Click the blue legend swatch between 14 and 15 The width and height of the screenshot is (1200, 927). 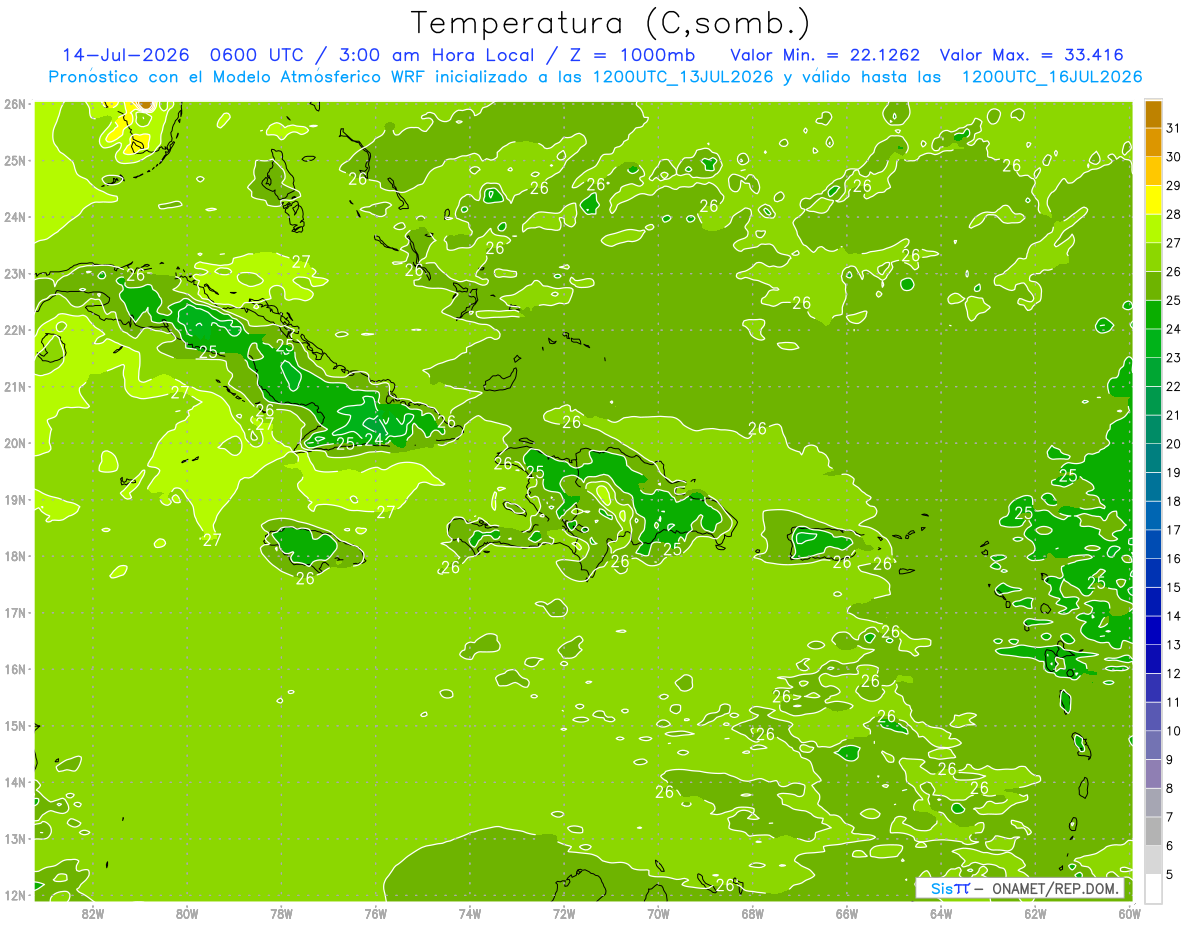(1153, 601)
